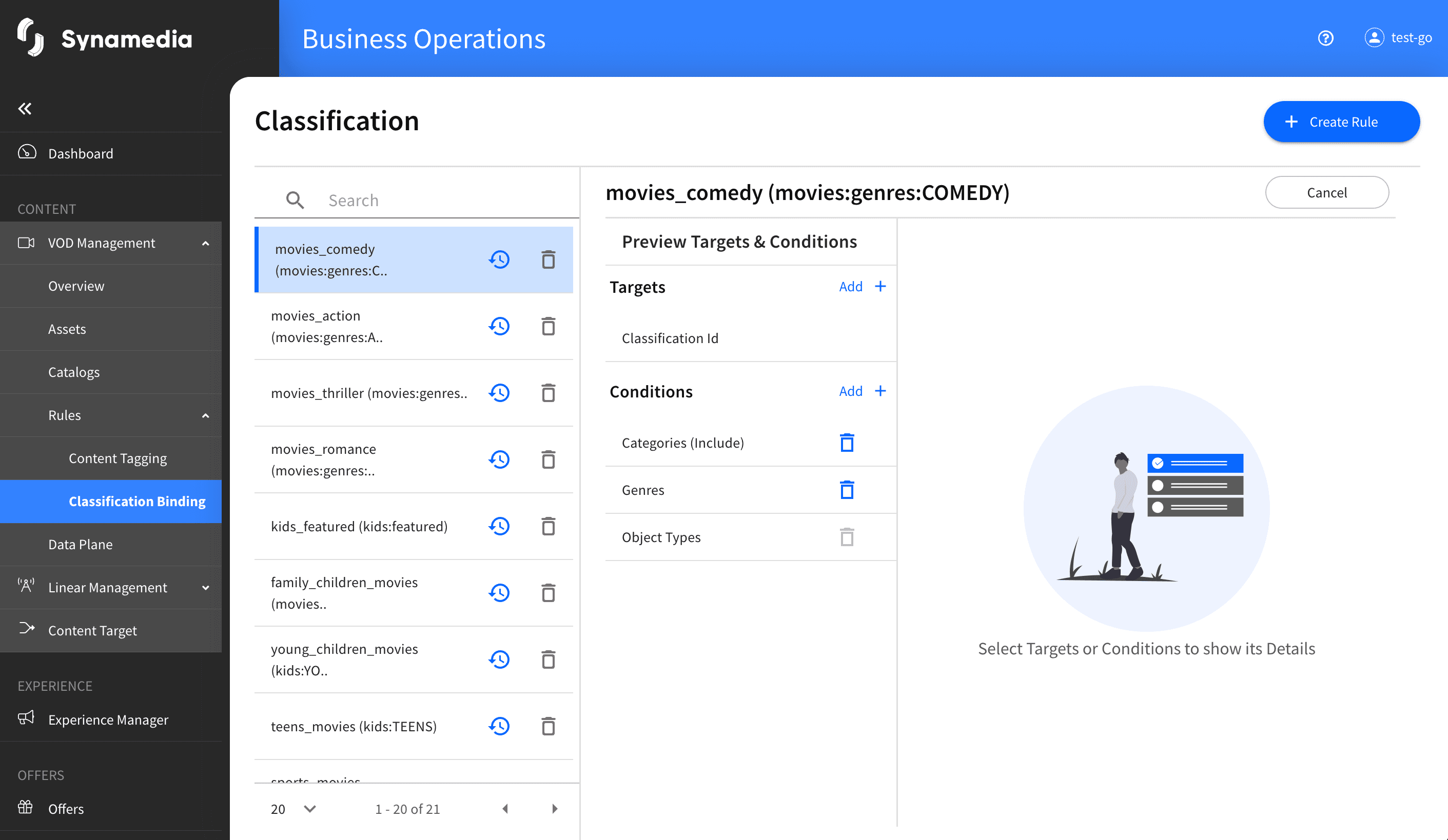Select the movies_thriller rule row
1448x840 pixels.
414,393
